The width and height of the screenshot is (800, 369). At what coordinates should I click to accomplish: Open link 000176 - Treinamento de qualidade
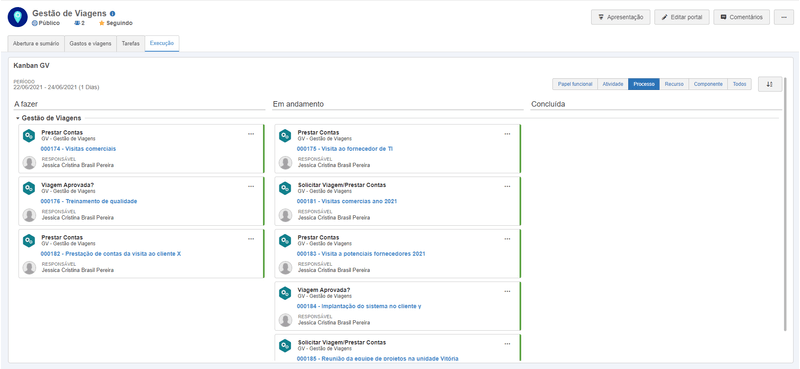pyautogui.click(x=89, y=201)
